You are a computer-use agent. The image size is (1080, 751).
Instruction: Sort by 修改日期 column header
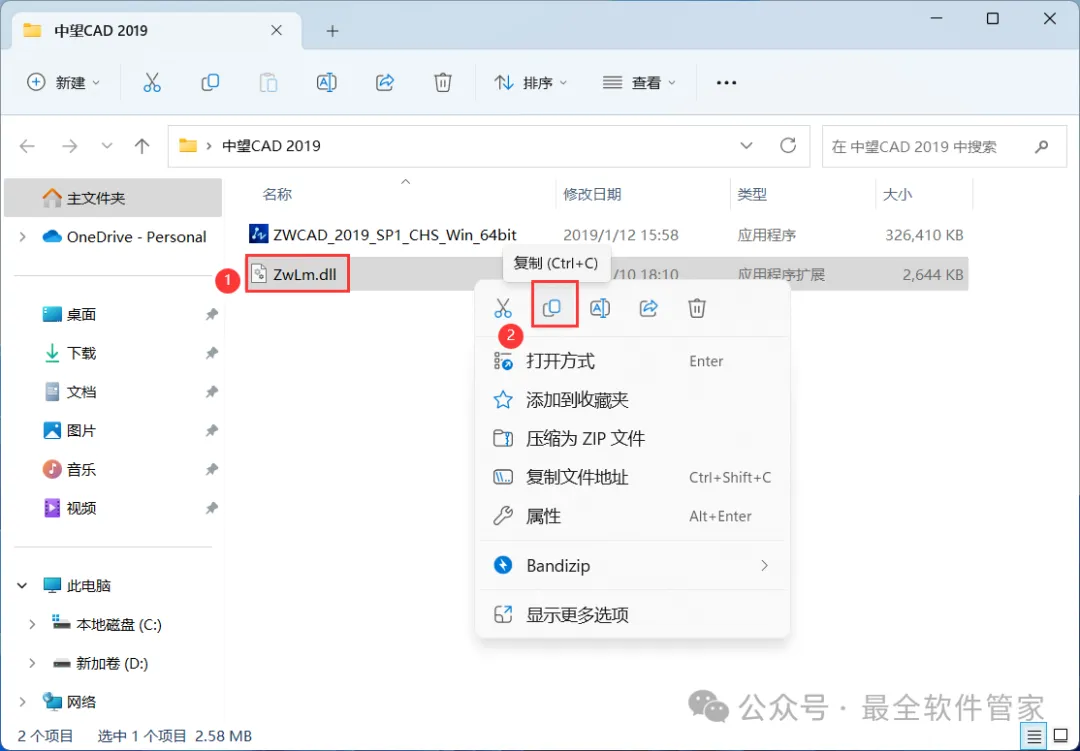pyautogui.click(x=592, y=194)
